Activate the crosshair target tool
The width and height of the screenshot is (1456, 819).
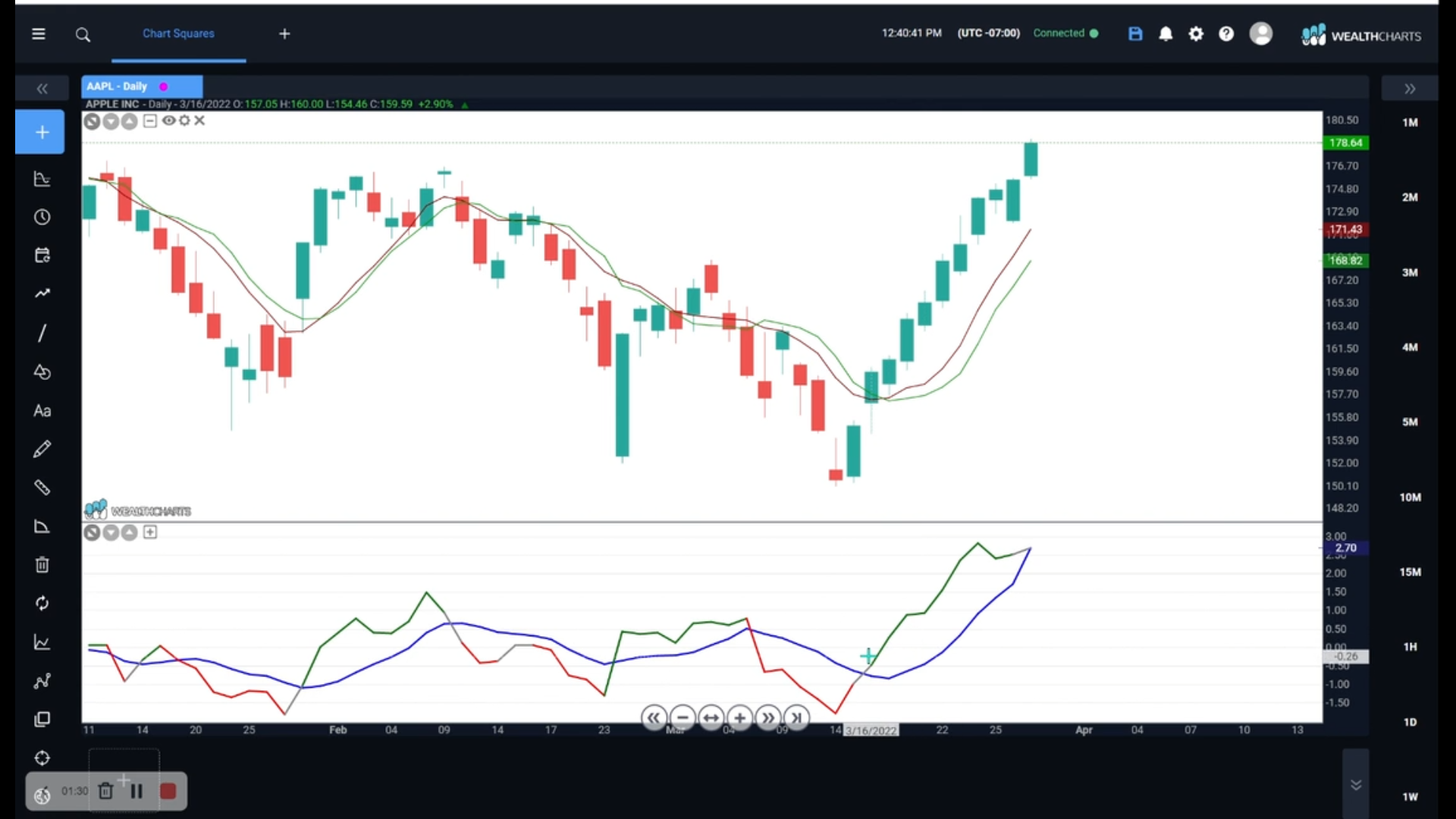click(42, 758)
